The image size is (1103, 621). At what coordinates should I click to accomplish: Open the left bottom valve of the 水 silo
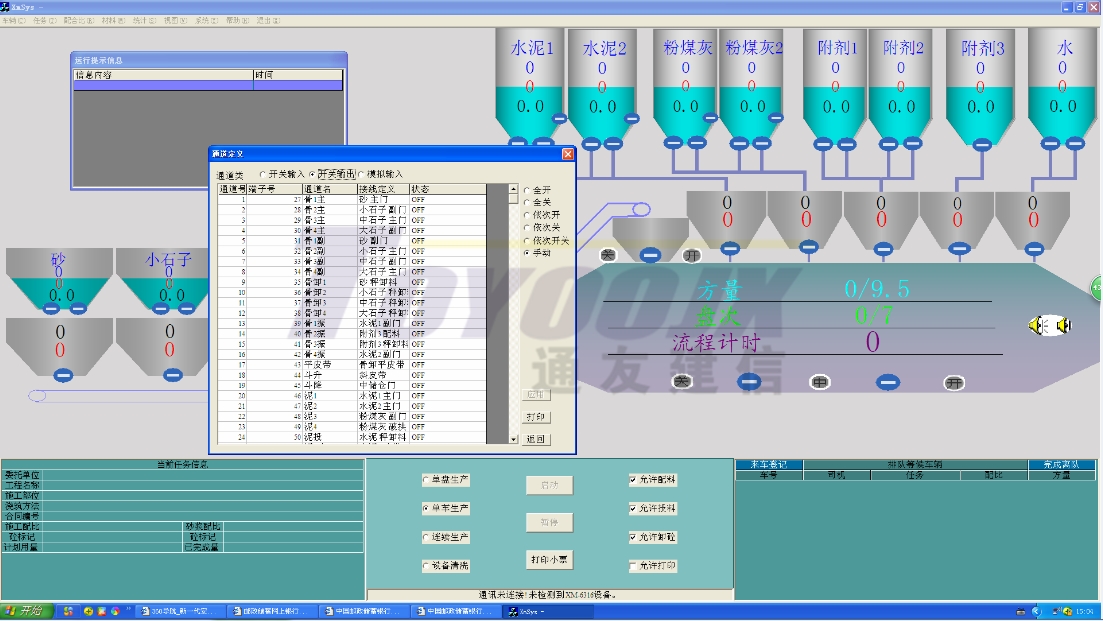pos(1051,143)
